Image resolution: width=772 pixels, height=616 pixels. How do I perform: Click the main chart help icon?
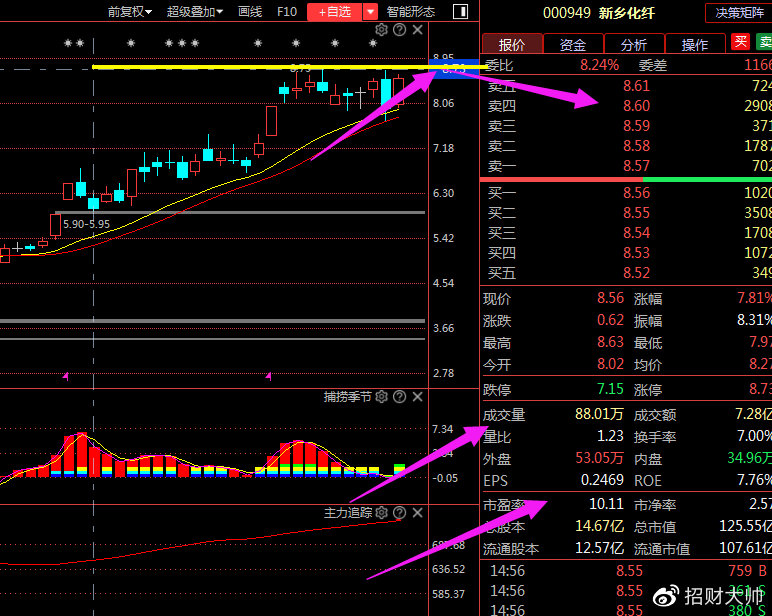coord(399,30)
